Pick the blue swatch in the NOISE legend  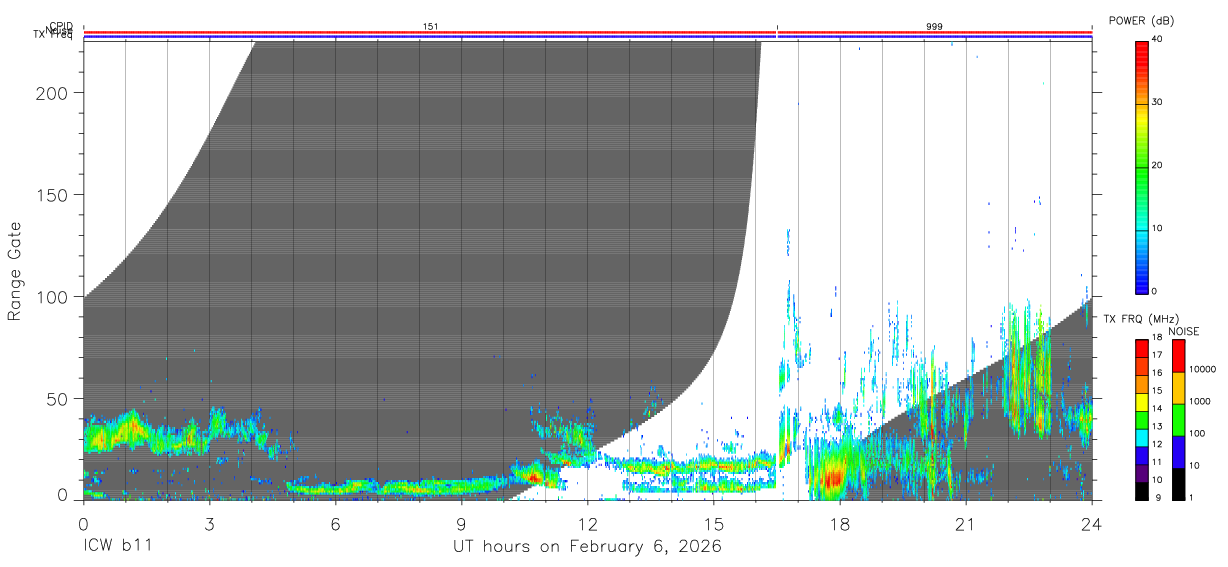(x=1178, y=451)
